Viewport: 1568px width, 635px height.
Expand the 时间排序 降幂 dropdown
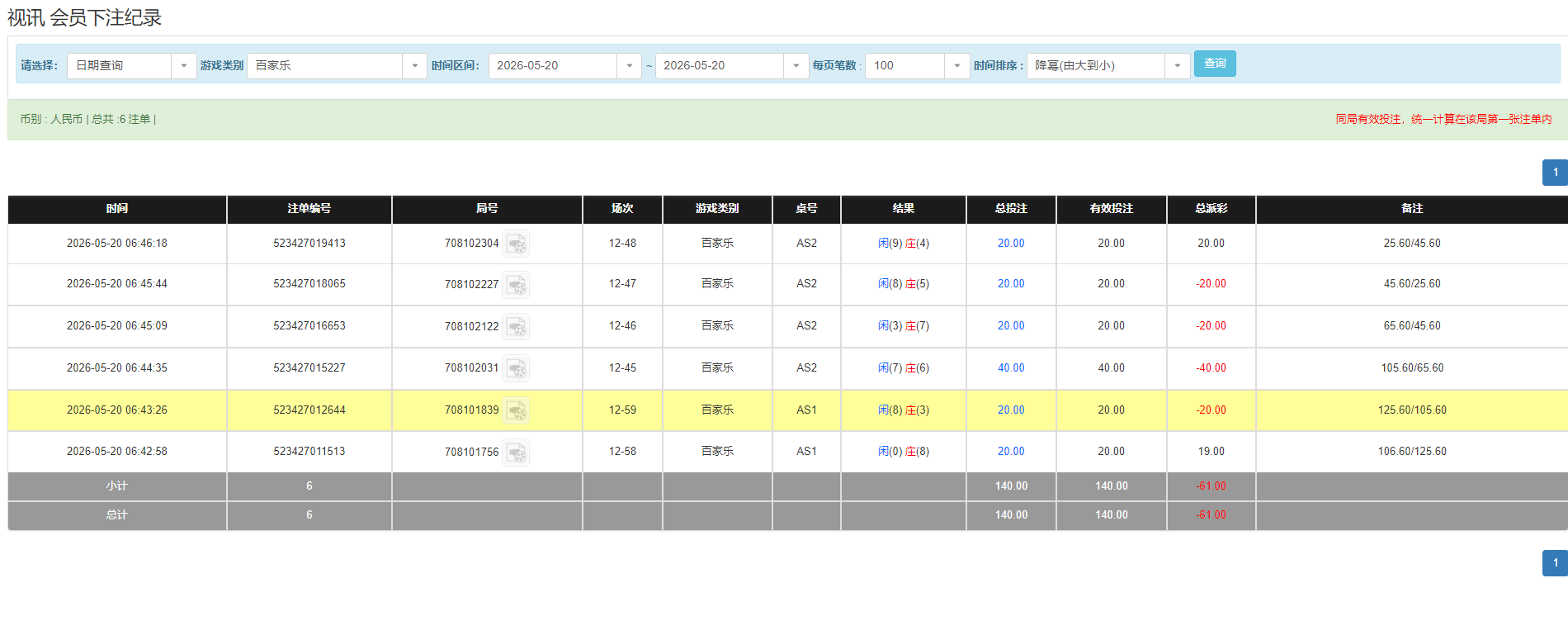click(x=1108, y=65)
